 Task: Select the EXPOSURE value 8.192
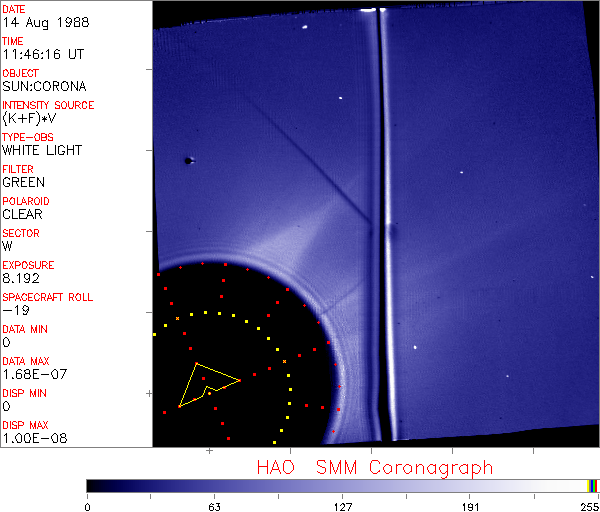point(21,278)
